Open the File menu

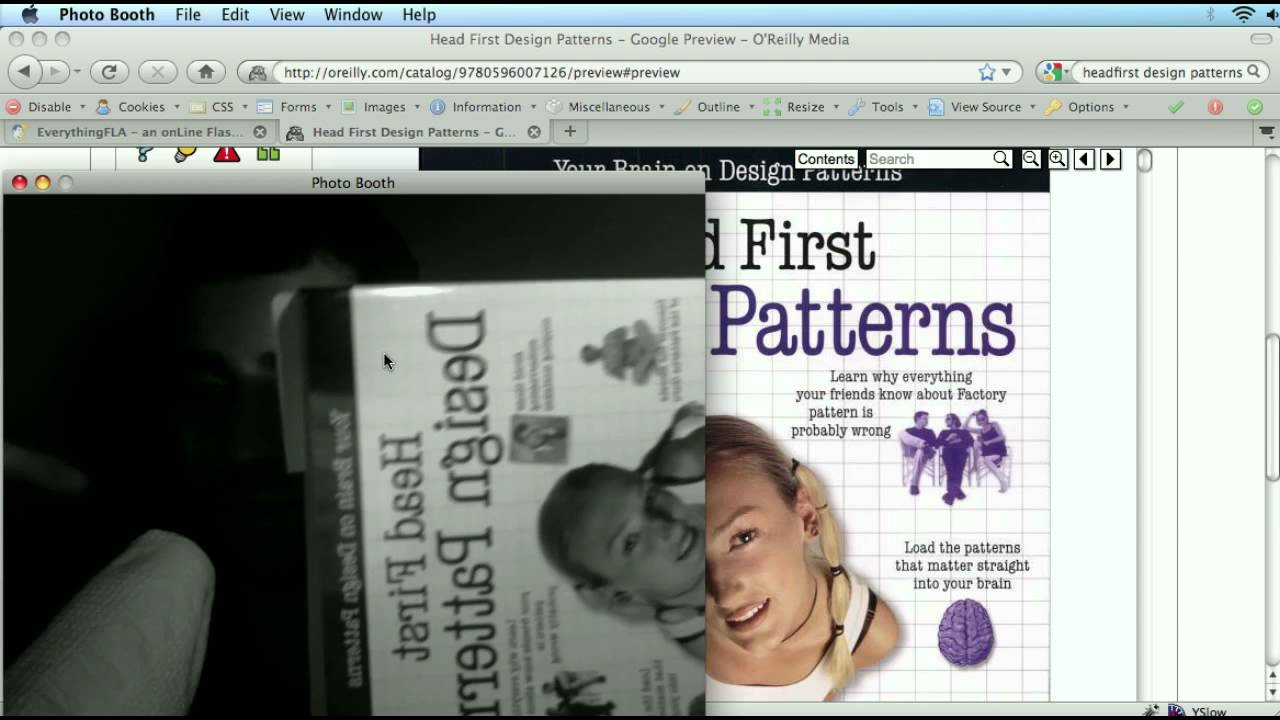pyautogui.click(x=188, y=14)
